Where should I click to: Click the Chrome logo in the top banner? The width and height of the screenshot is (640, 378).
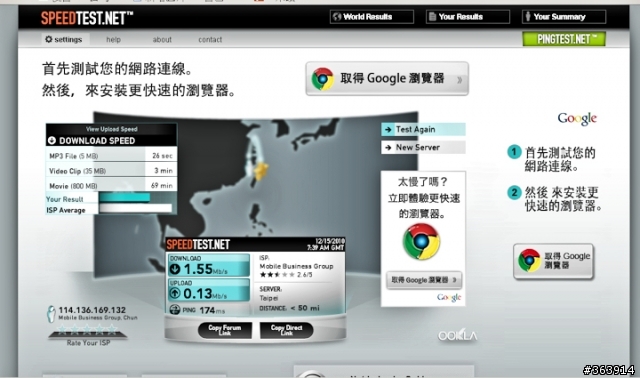click(x=323, y=78)
